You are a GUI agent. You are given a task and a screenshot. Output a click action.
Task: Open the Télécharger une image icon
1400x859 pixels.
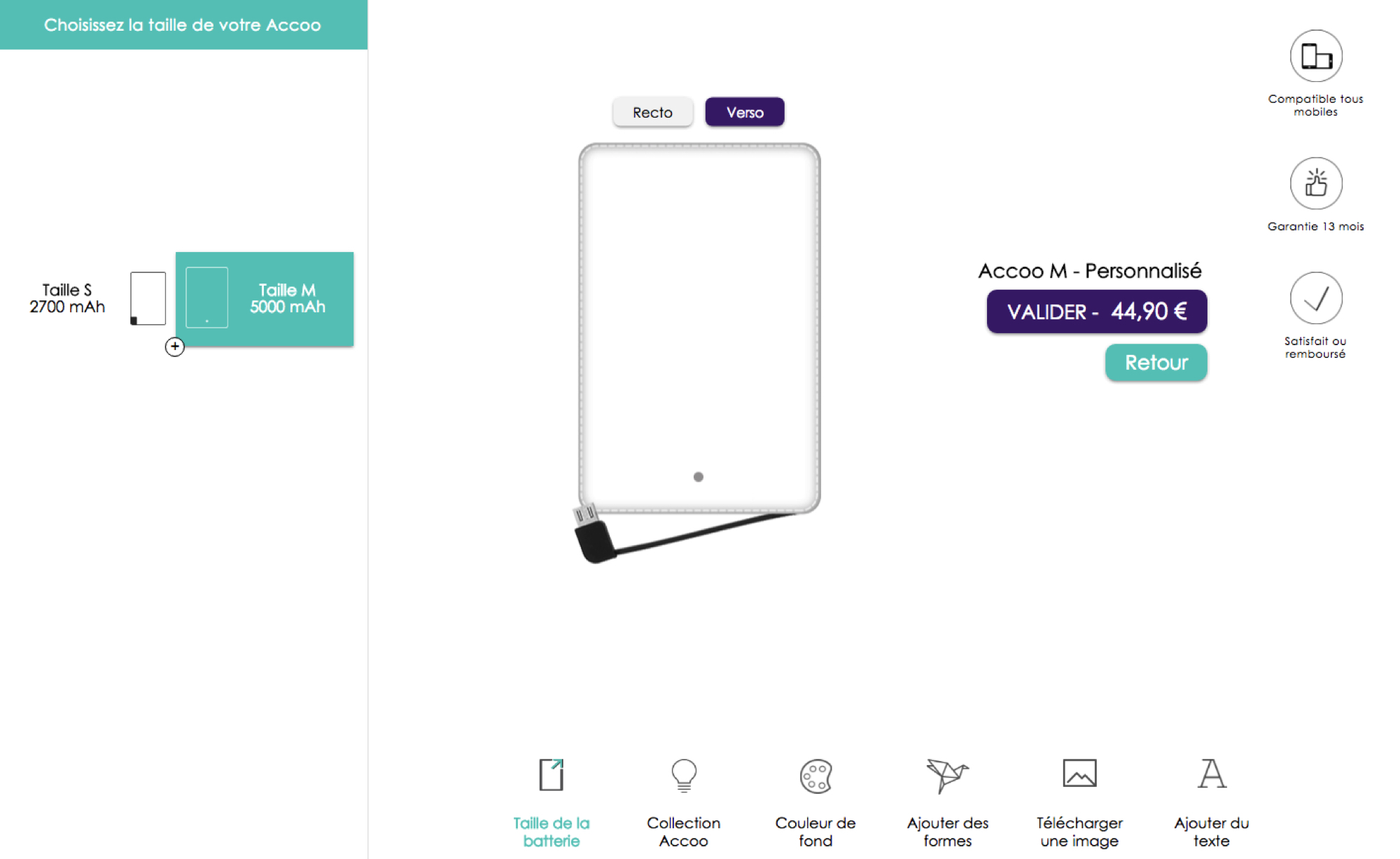1079,773
